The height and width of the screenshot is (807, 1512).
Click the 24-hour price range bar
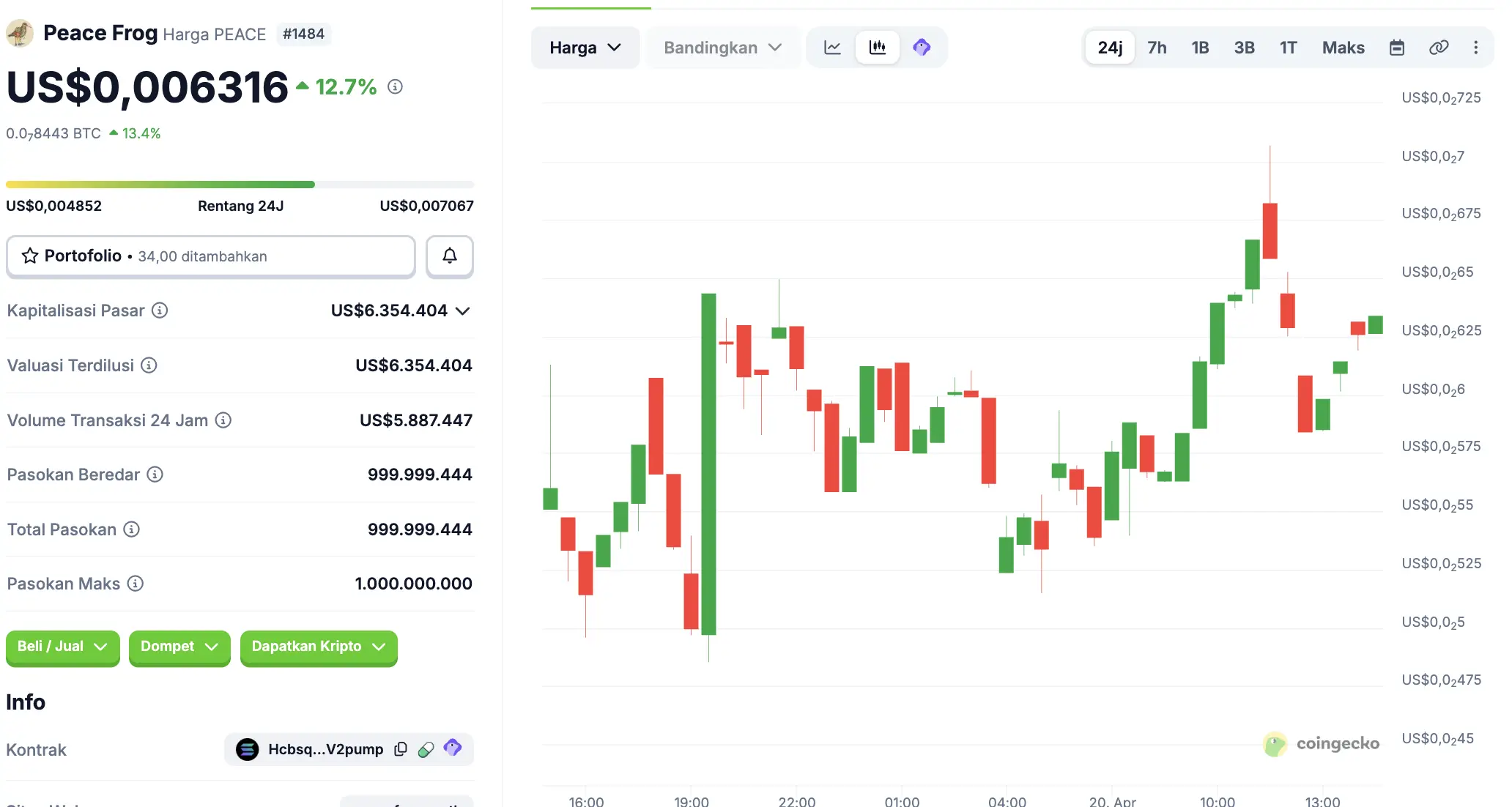point(240,184)
